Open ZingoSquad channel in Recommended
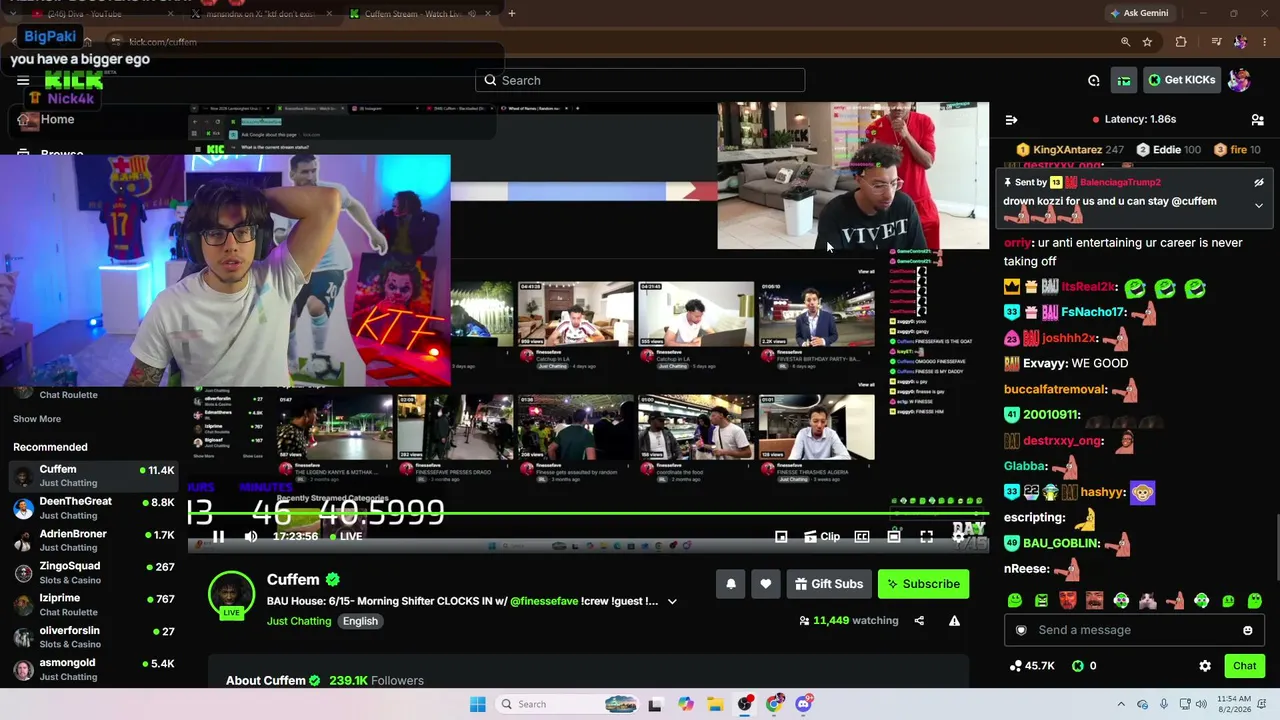 (93, 572)
